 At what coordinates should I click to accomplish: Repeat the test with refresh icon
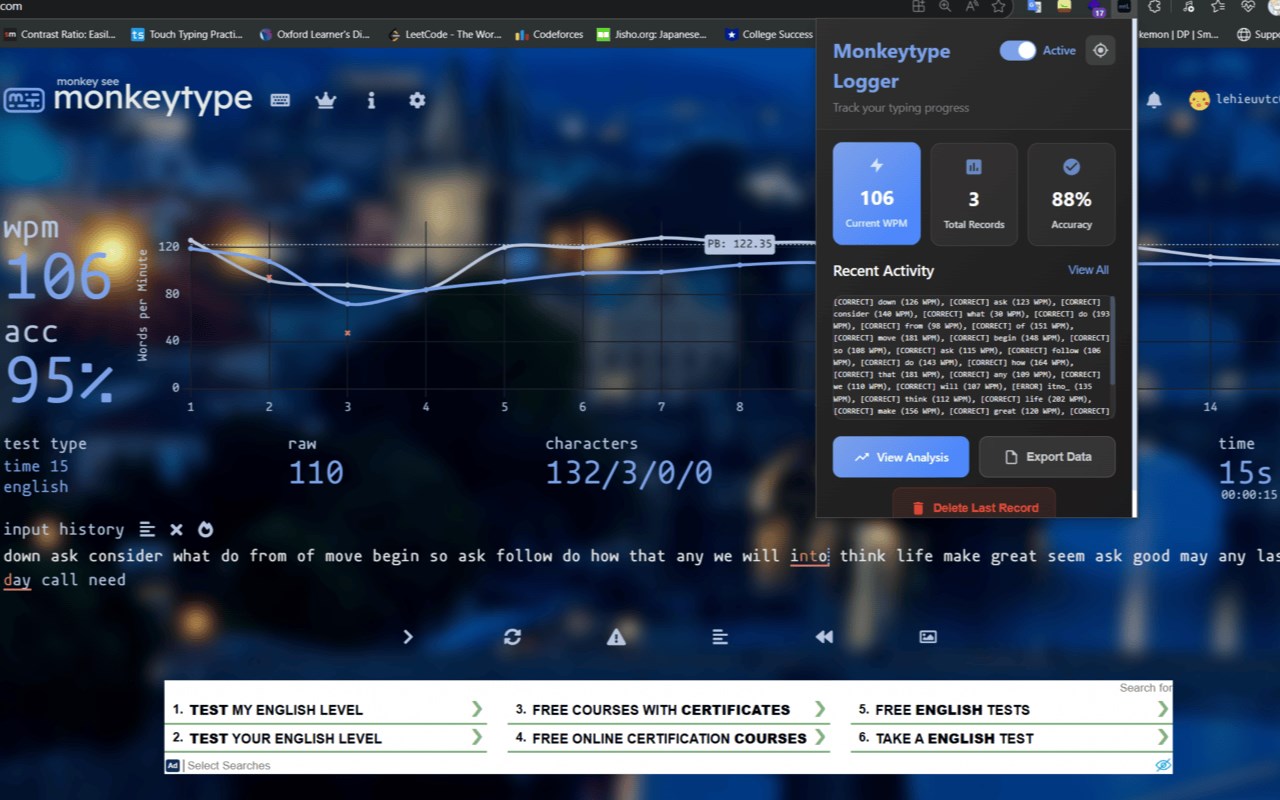(x=512, y=636)
